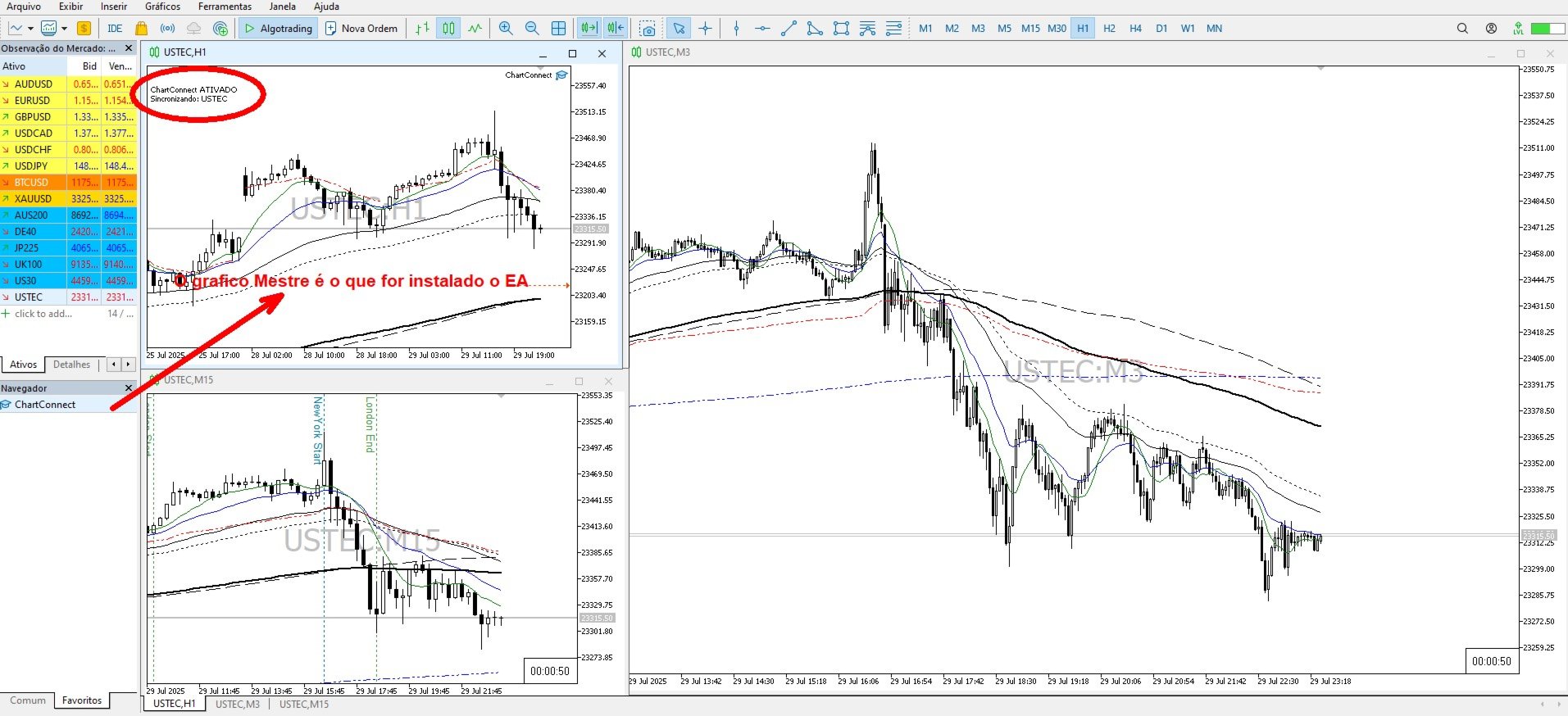Zoom in on the chart
This screenshot has width=1568, height=716.
pyautogui.click(x=506, y=29)
